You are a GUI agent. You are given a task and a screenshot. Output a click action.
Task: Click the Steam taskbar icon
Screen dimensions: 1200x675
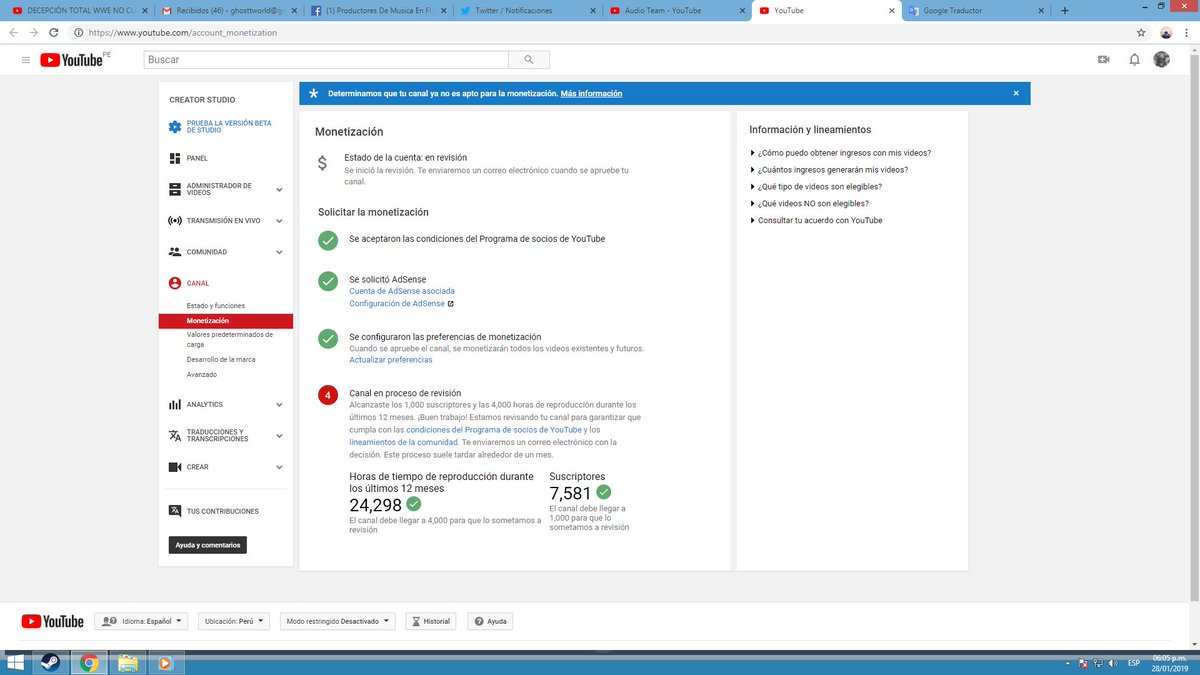tap(50, 662)
